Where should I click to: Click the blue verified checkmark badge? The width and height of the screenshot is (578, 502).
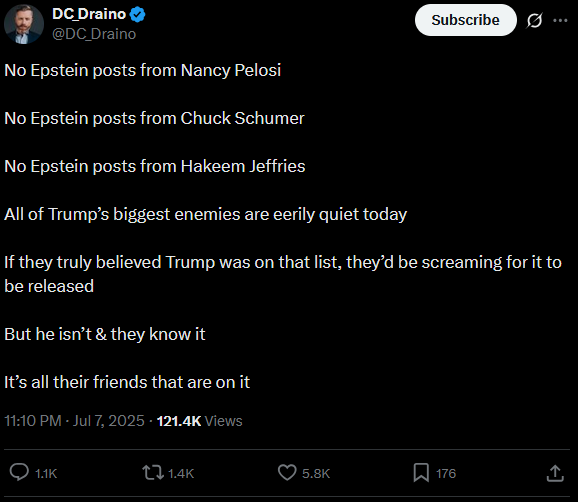click(x=137, y=14)
